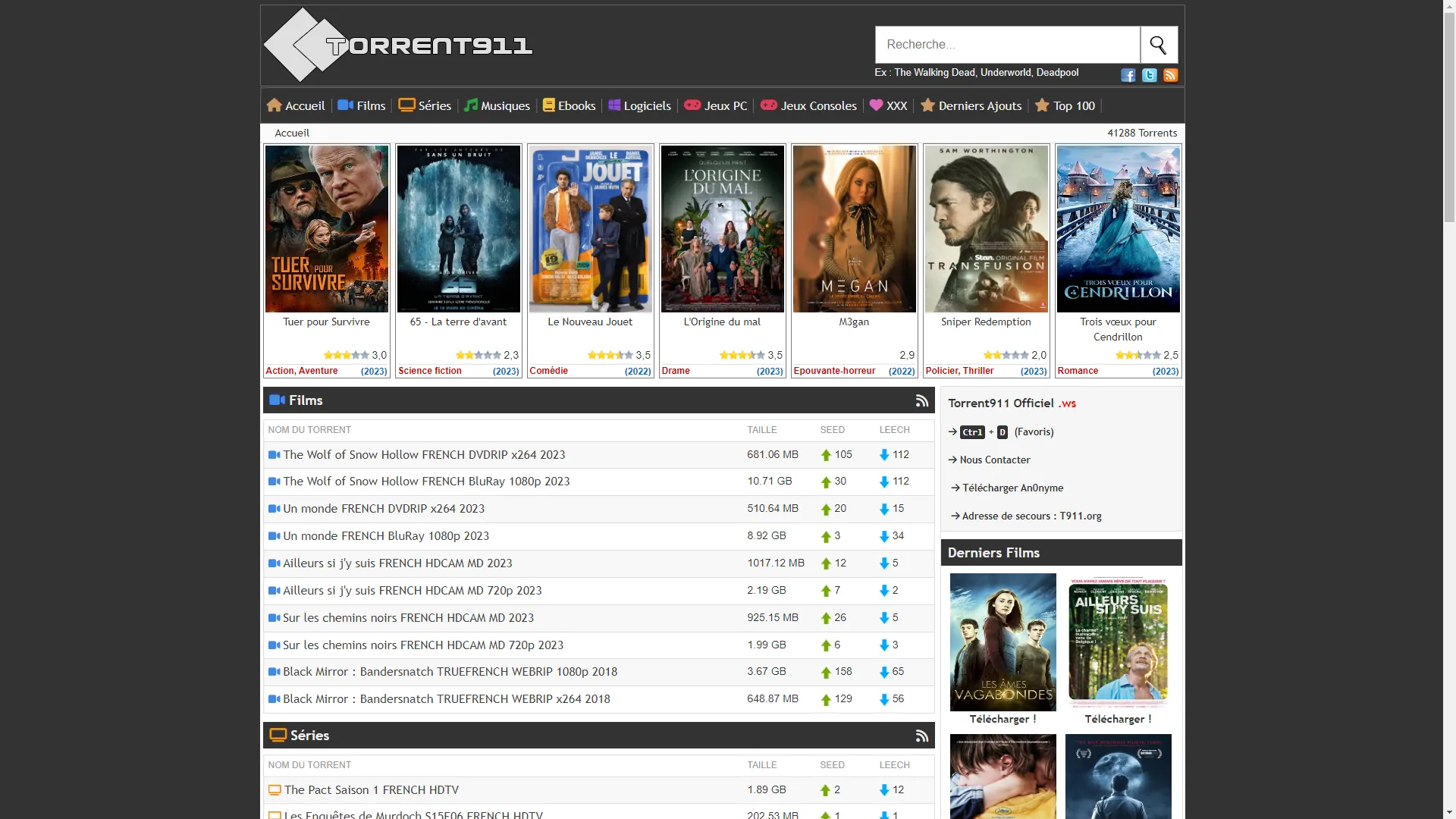Open The Wolf of Snow Hollow BluRay 1080p torrent

(426, 482)
